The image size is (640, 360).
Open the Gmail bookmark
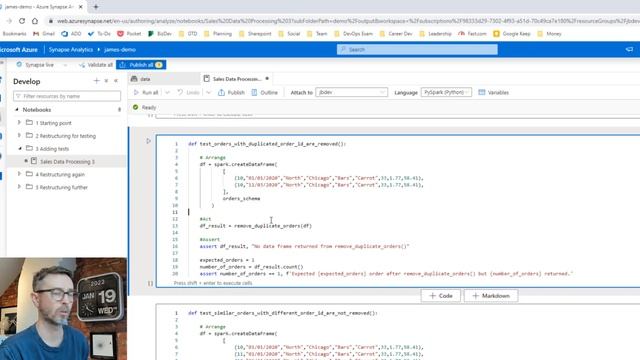(44, 34)
